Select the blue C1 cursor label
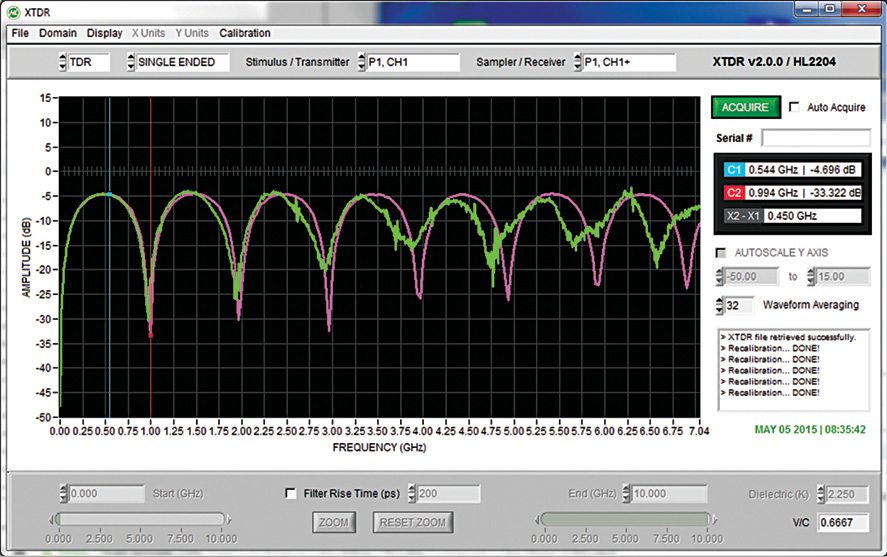The width and height of the screenshot is (887, 557). 734,170
